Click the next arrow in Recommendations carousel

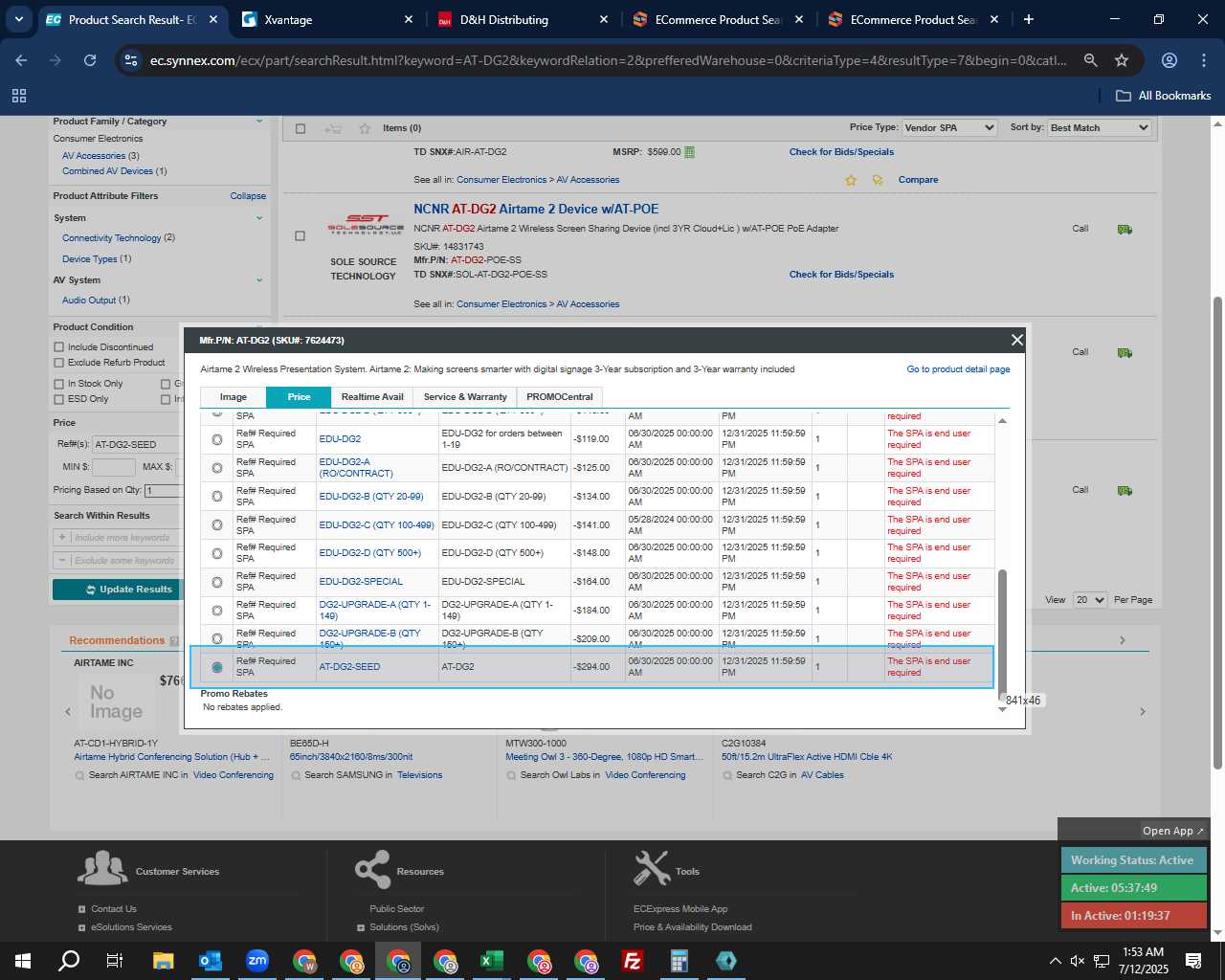pos(1142,711)
